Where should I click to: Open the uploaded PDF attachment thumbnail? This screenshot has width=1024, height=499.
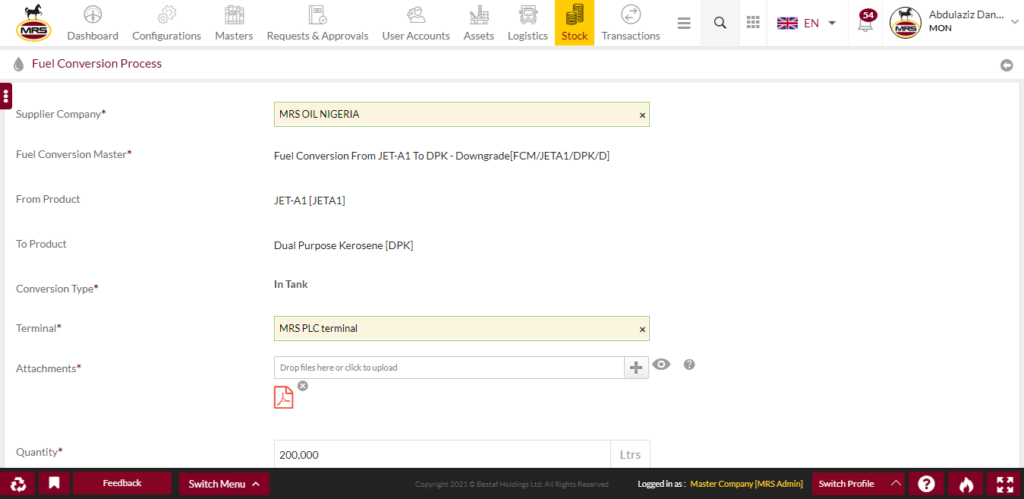tap(283, 397)
